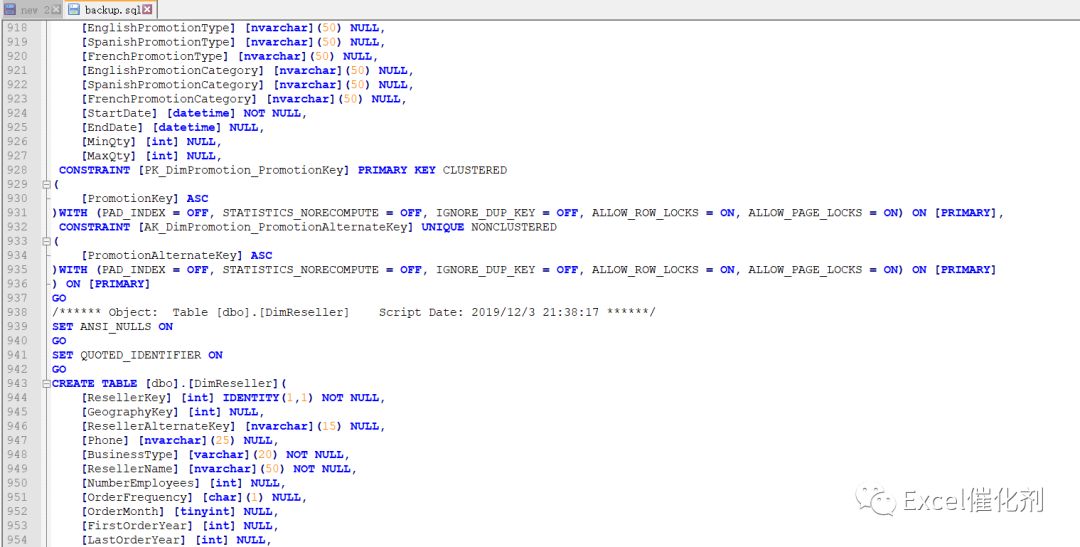Close the 'new 2' tab with its X
Image resolution: width=1080 pixels, height=547 pixels.
[56, 10]
